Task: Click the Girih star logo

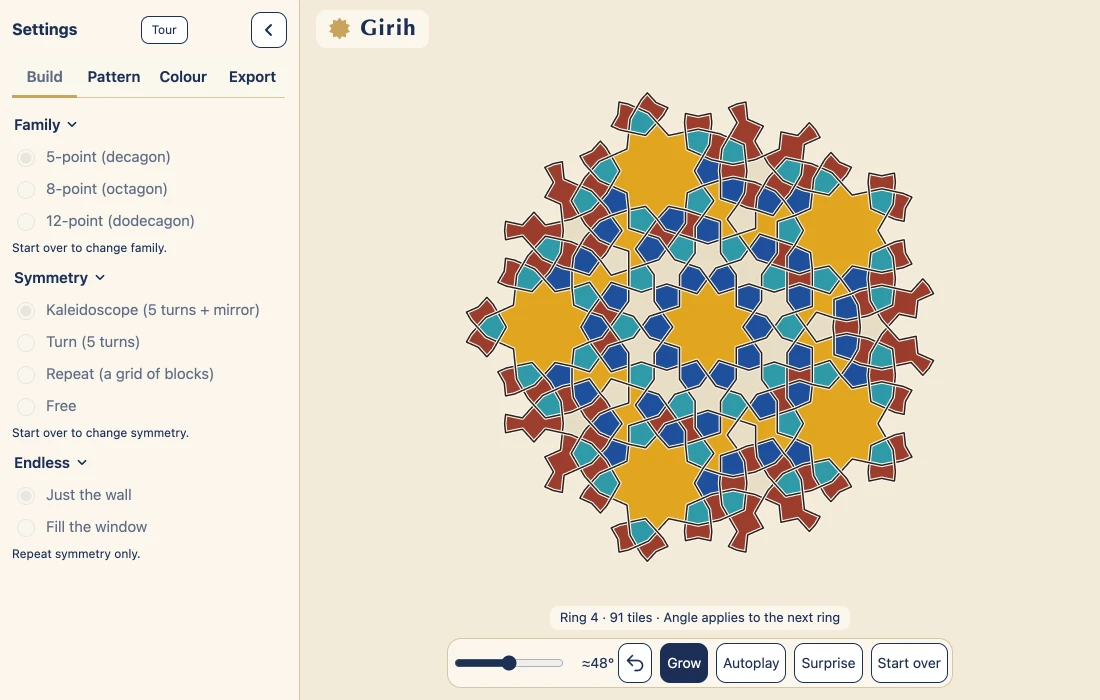Action: 340,29
